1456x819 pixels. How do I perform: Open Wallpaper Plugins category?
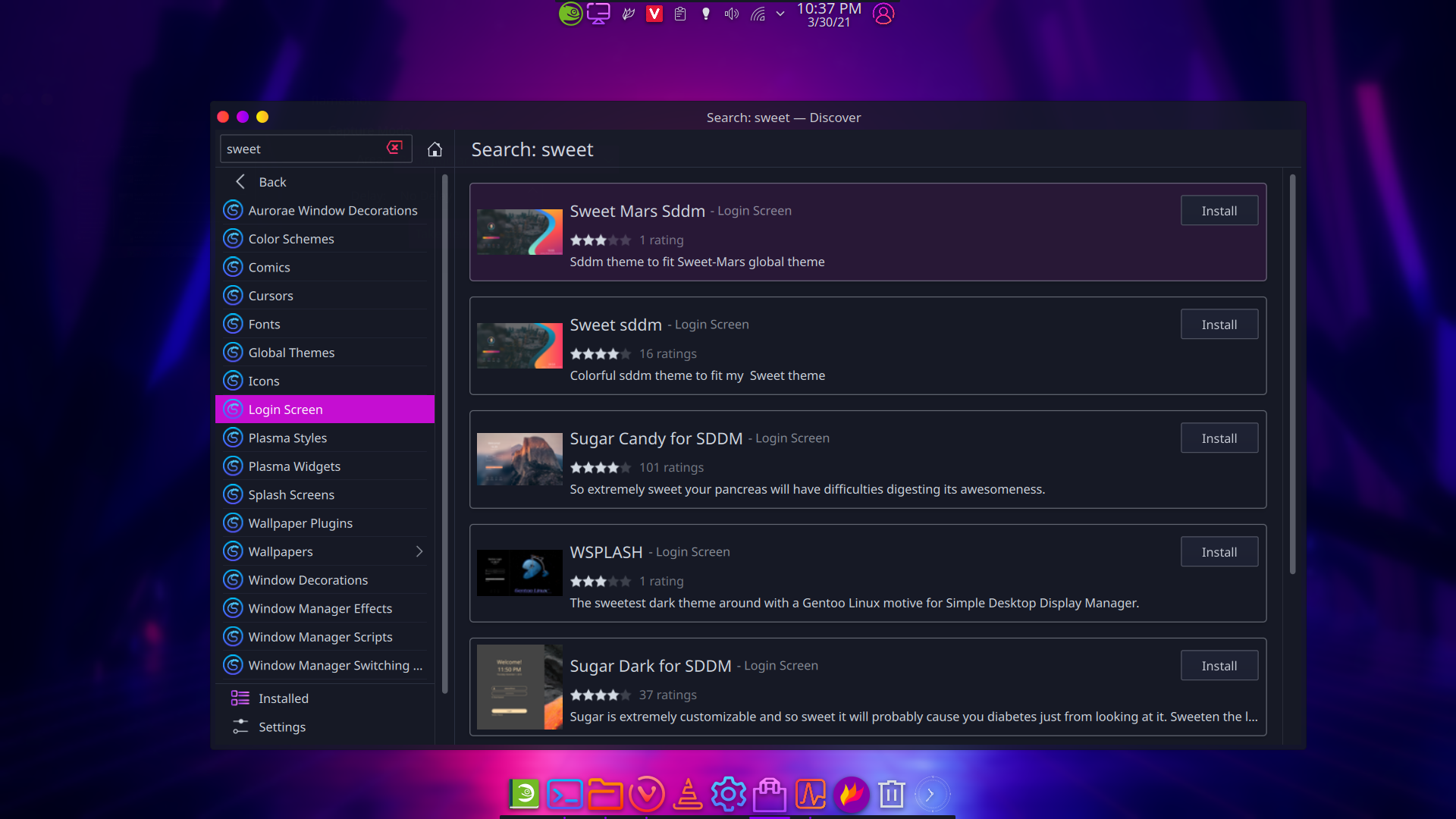coord(325,523)
